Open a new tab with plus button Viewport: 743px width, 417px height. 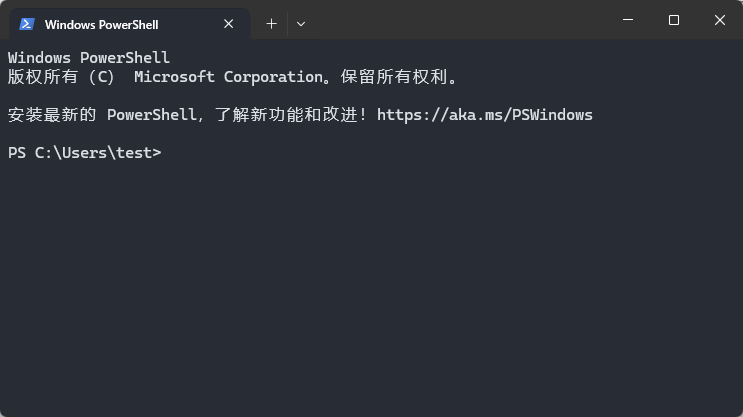(x=271, y=24)
